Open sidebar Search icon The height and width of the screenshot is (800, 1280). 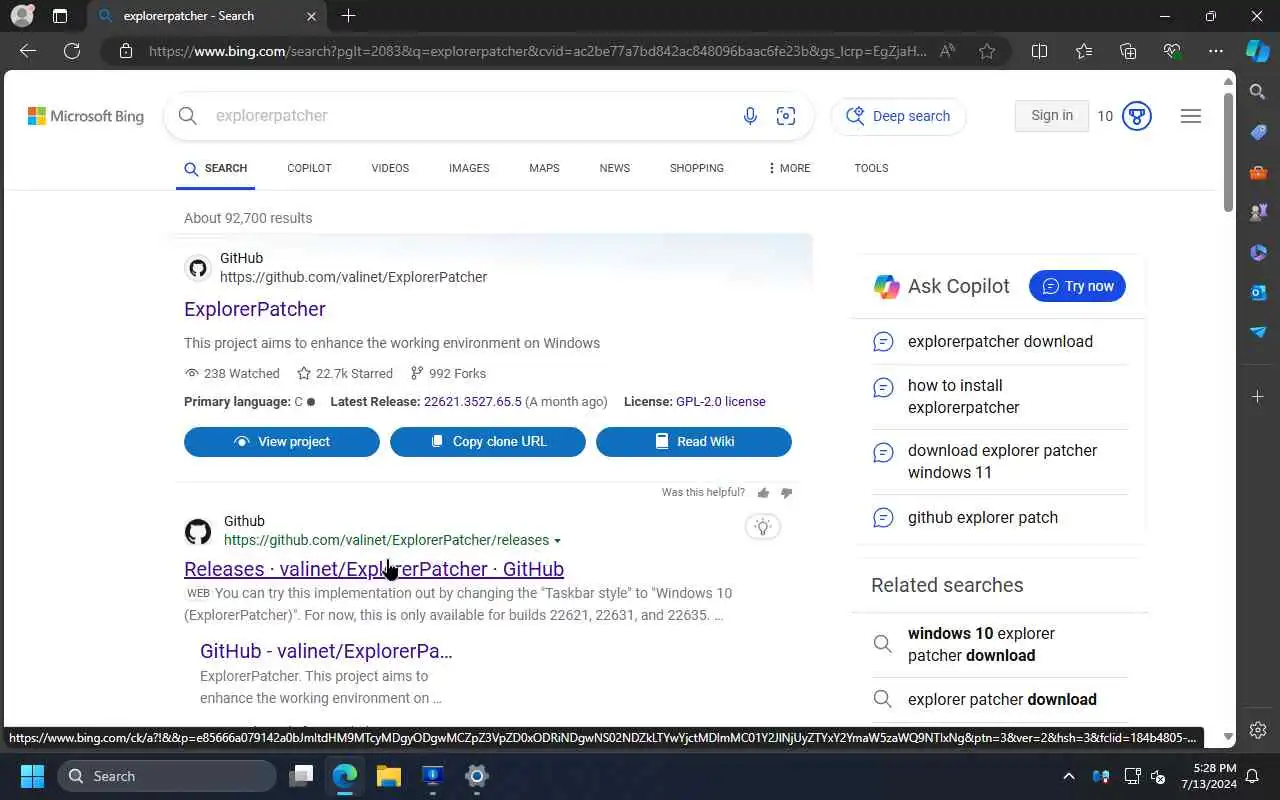(x=1258, y=92)
